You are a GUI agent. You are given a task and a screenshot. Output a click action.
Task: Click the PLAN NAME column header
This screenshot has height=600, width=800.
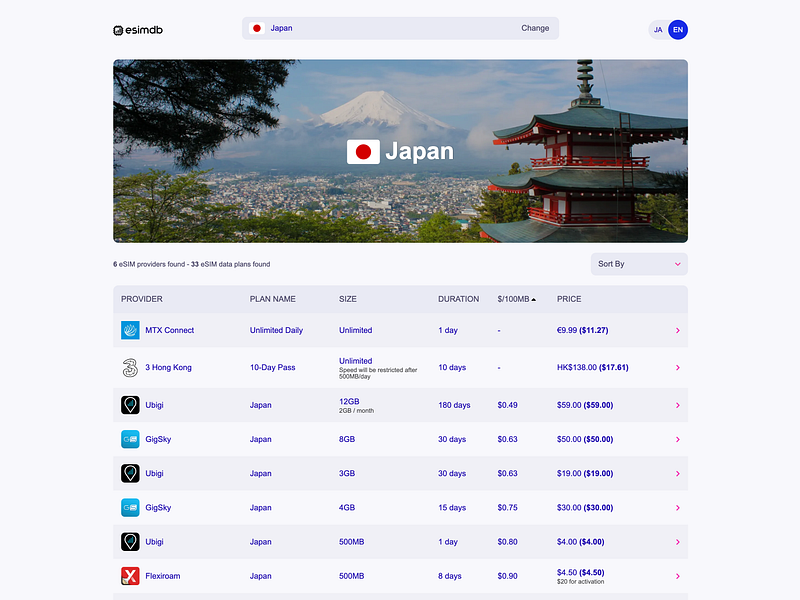(x=272, y=299)
